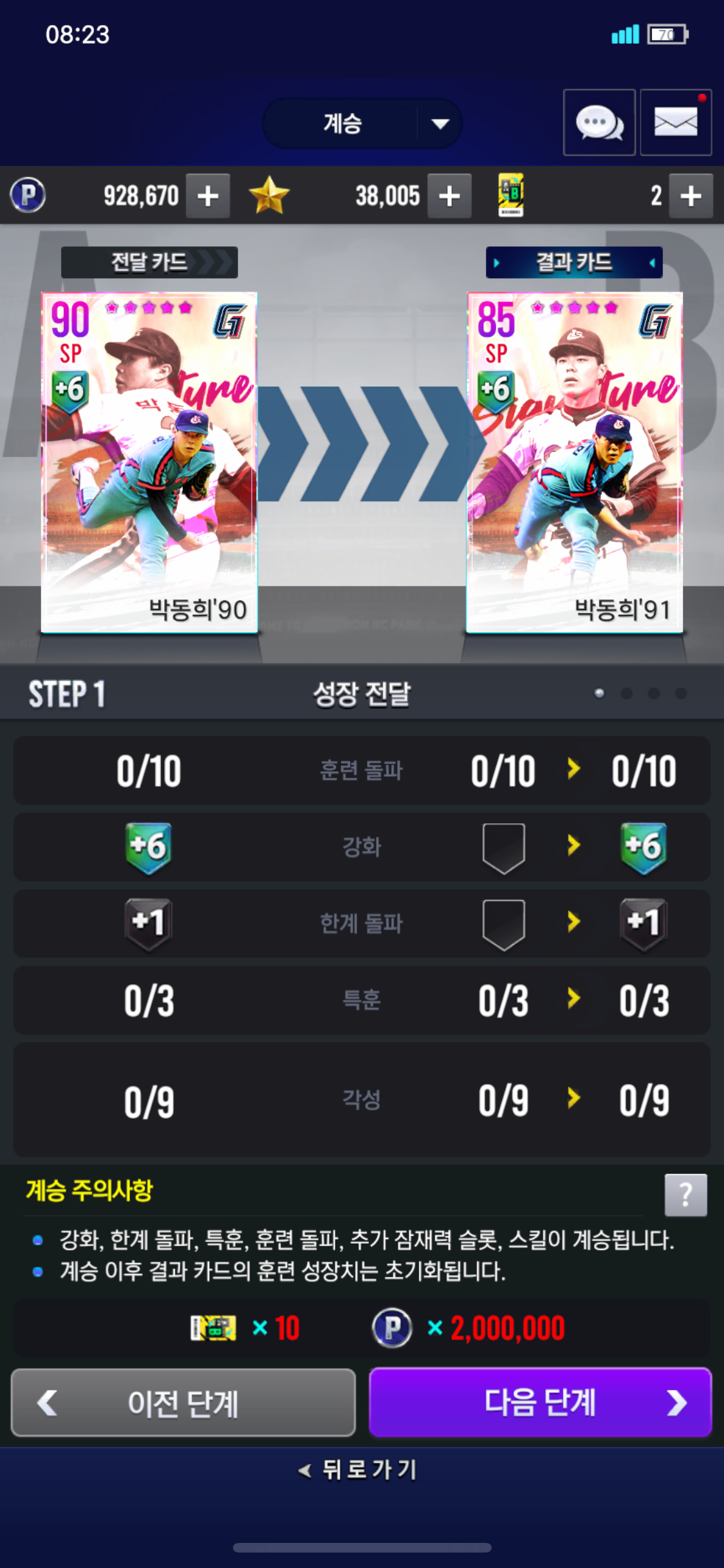Tap the +1 한계 돌파 result badge
Image resolution: width=724 pixels, height=1568 pixels.
(x=644, y=924)
